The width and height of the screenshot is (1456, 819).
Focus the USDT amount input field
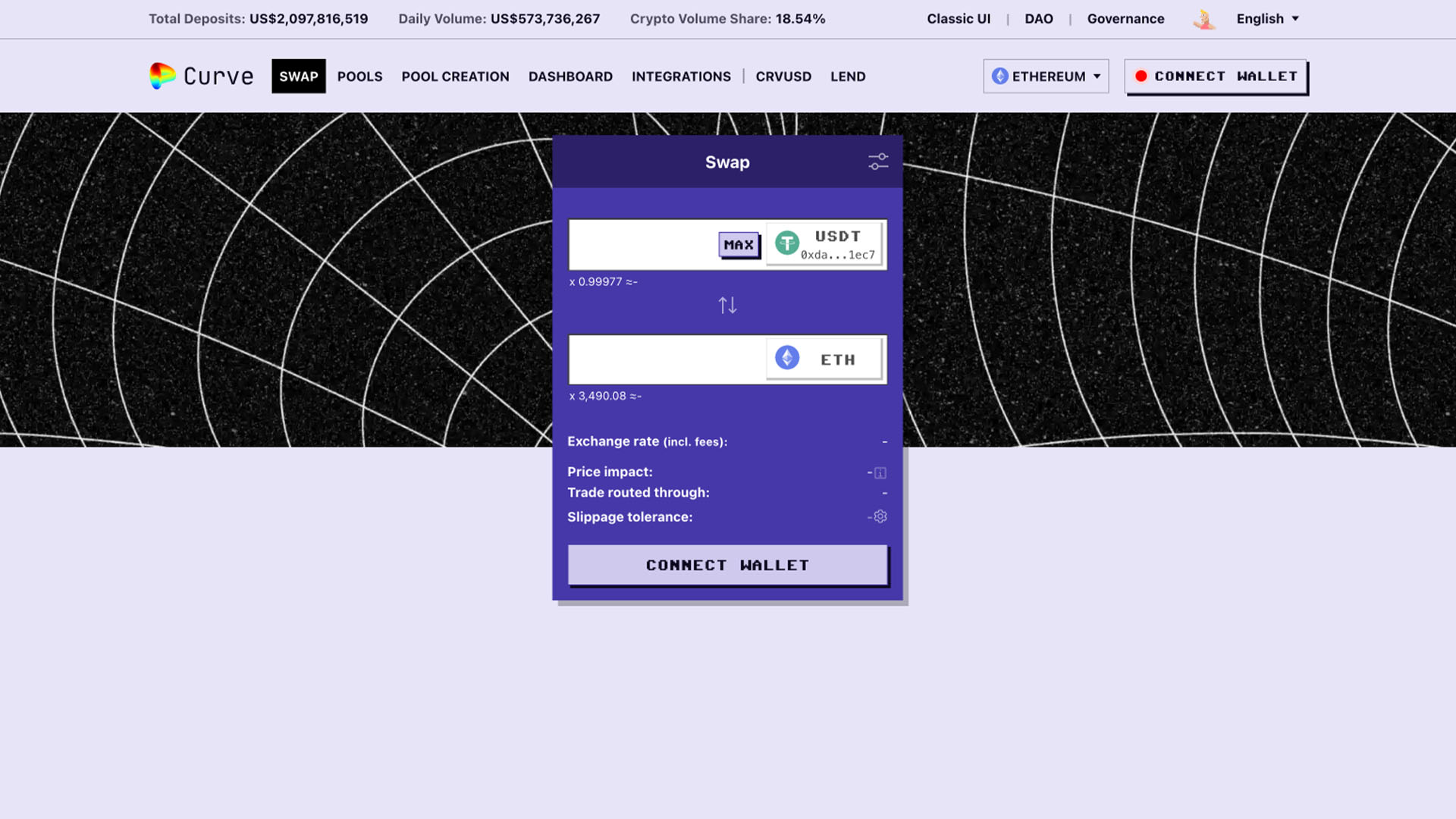pos(643,244)
